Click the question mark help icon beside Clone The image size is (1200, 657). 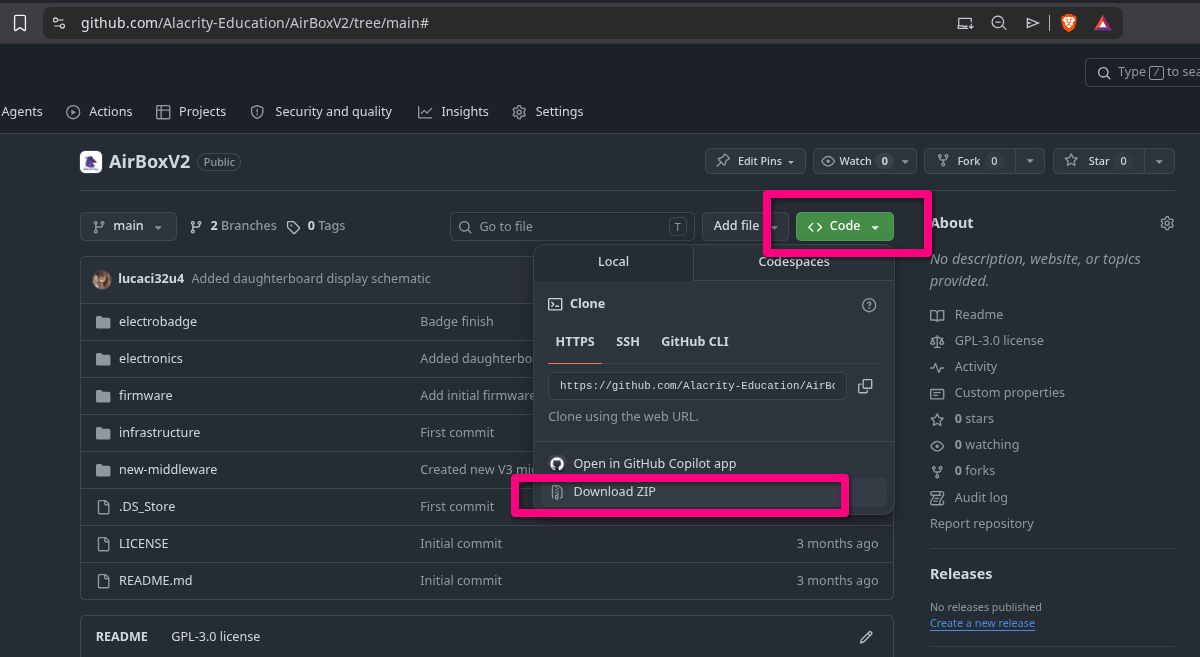869,305
